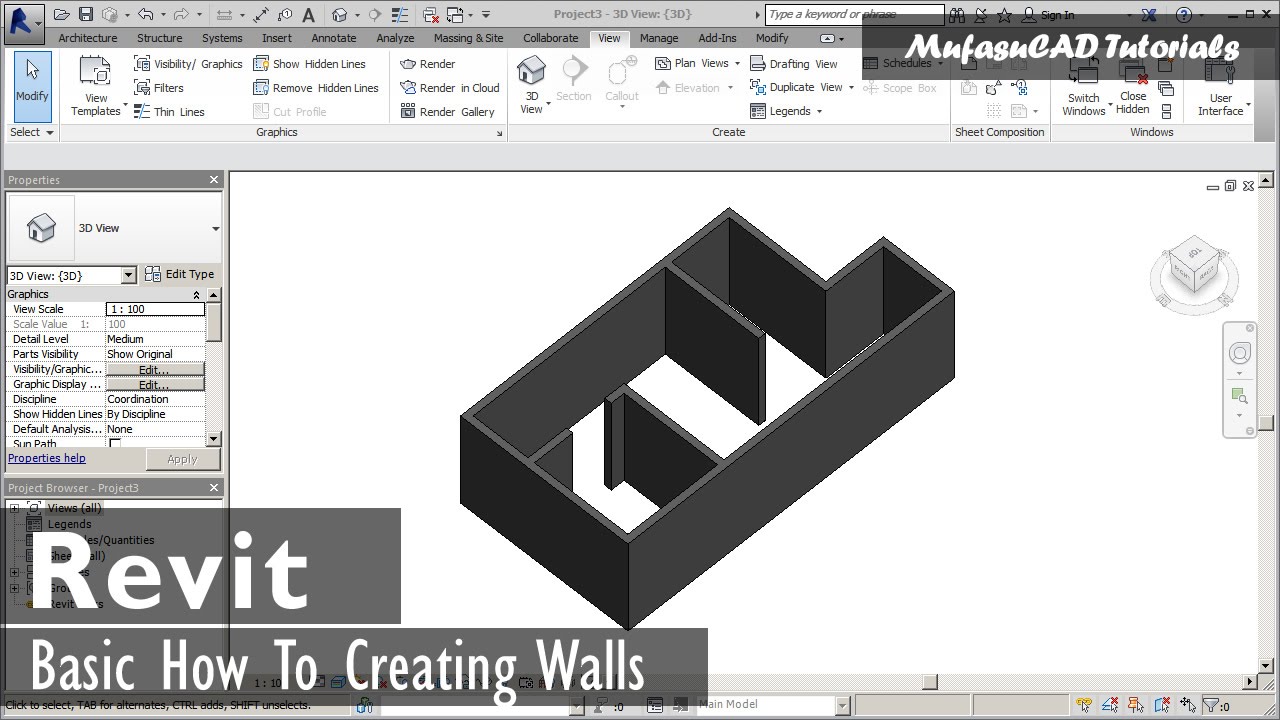Click Remove Hidden Lines tool
The image size is (1280, 720).
[316, 88]
